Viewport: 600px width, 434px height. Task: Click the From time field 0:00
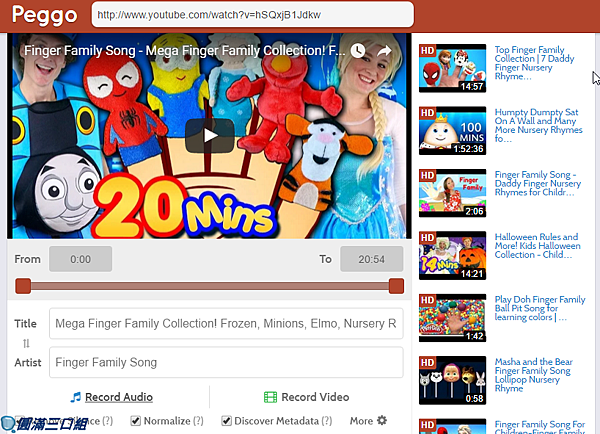tap(80, 259)
